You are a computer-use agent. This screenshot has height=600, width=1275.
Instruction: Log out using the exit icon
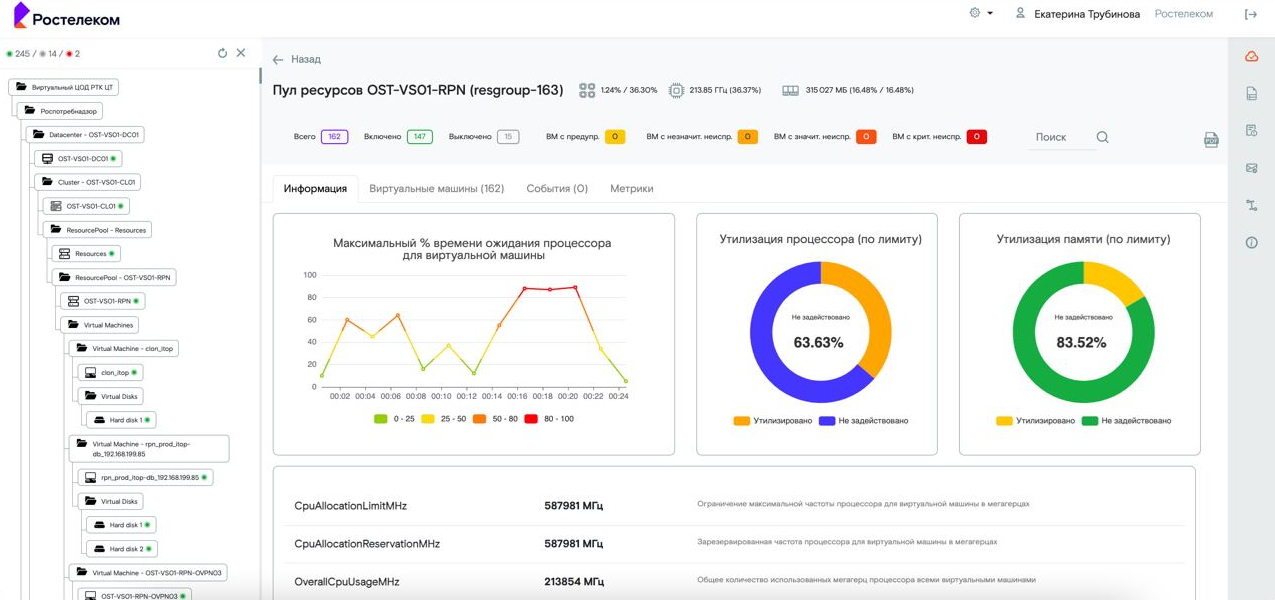[x=1250, y=14]
